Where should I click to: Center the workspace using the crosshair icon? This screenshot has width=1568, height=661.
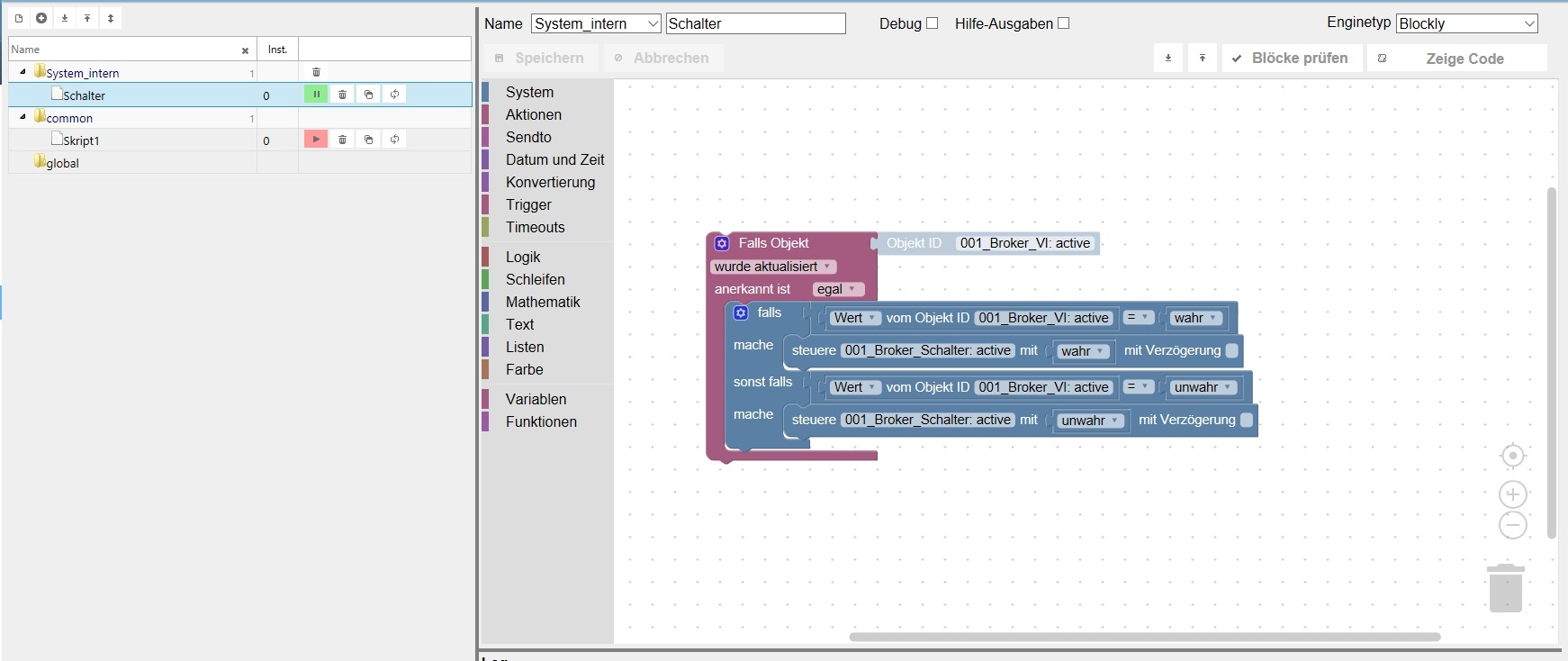(1512, 457)
